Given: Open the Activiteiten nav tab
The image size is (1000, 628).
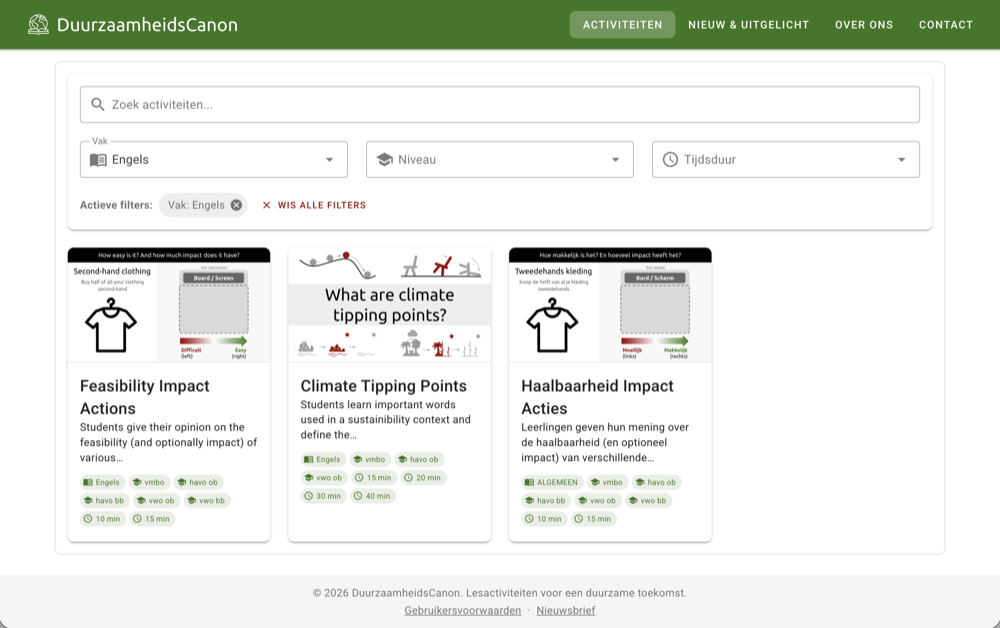Looking at the screenshot, I should click(622, 24).
